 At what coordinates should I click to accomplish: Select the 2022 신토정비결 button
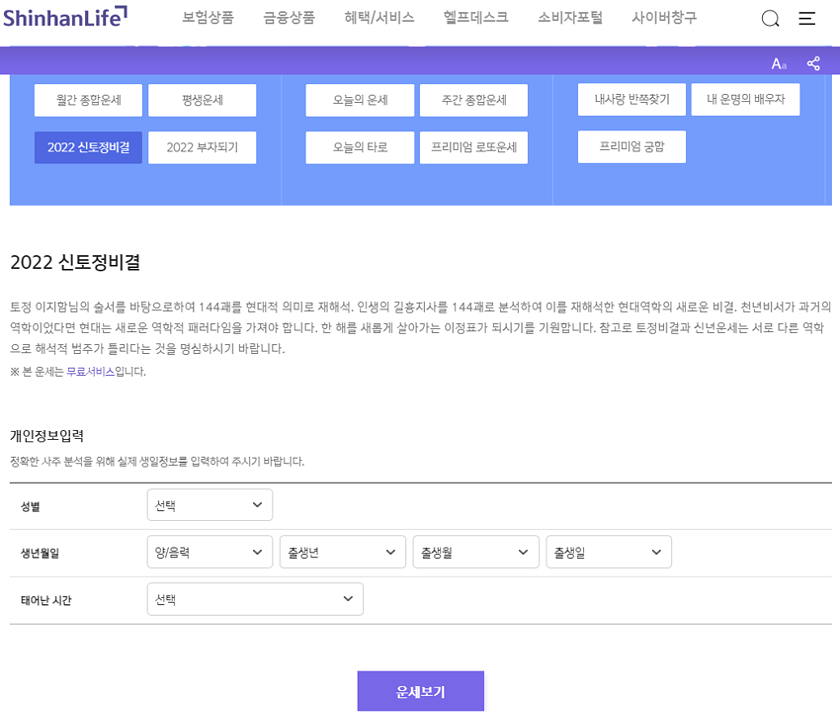tap(88, 147)
